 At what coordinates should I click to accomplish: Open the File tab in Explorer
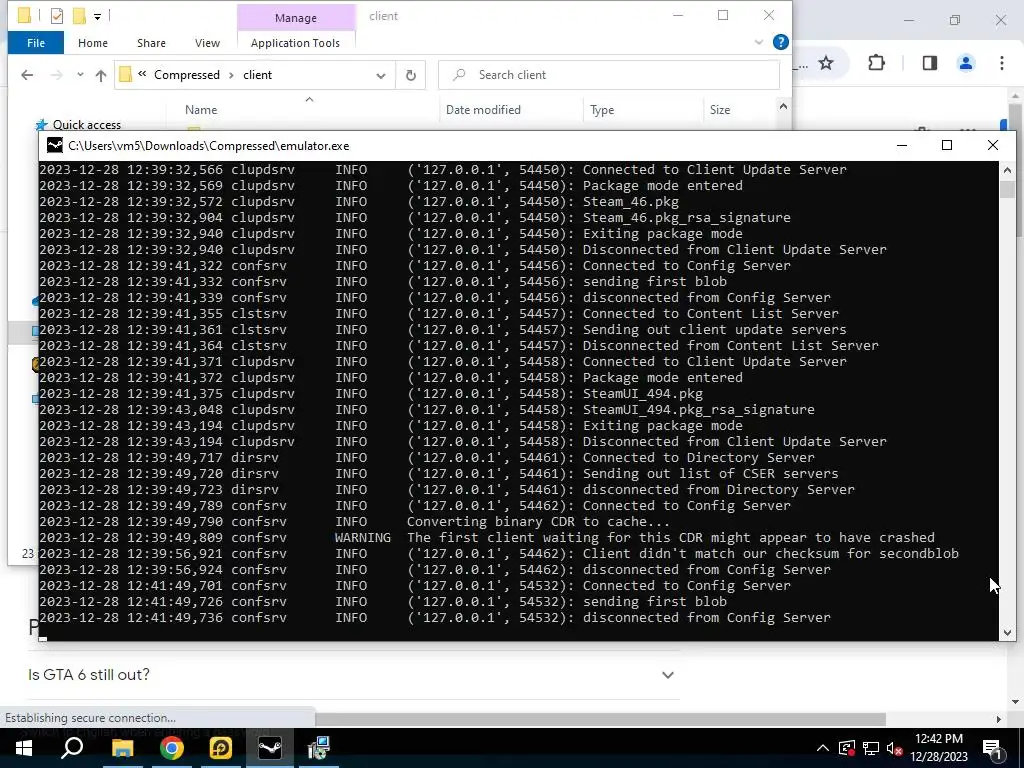click(36, 43)
